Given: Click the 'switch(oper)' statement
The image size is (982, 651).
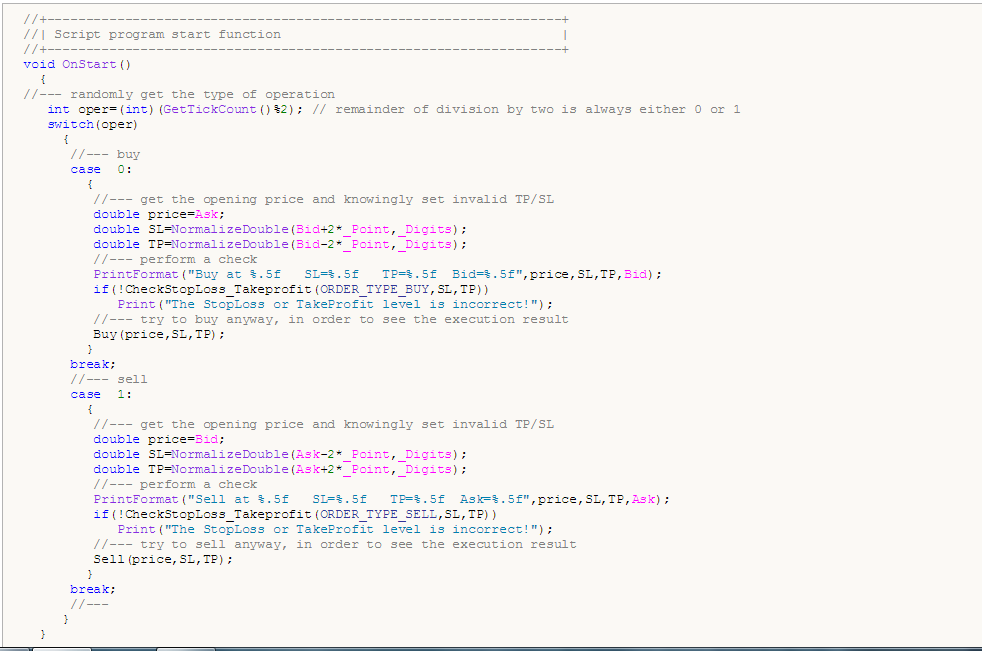Looking at the screenshot, I should click(93, 125).
